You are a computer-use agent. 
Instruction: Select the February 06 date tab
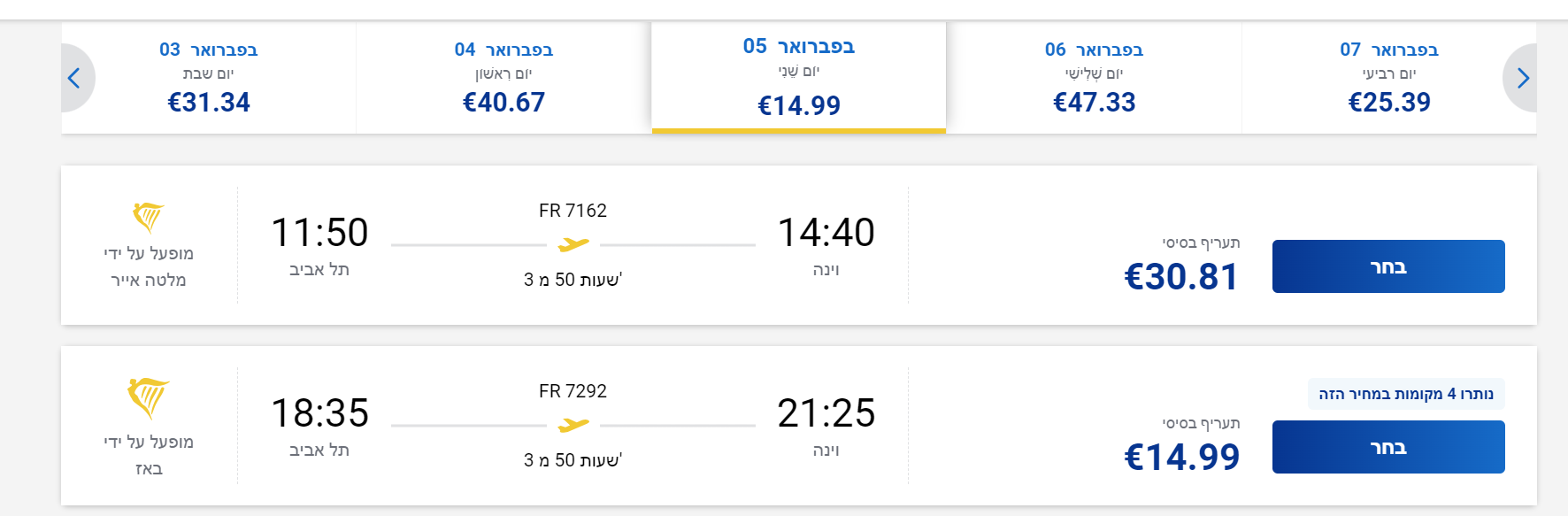coord(1094,78)
